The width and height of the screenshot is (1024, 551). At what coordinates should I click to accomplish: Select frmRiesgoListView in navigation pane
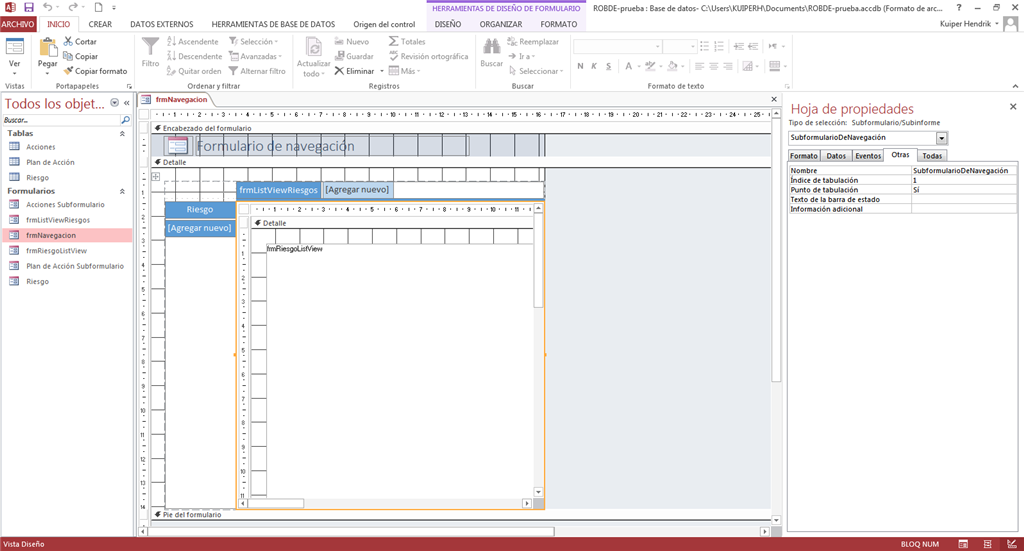[56, 251]
